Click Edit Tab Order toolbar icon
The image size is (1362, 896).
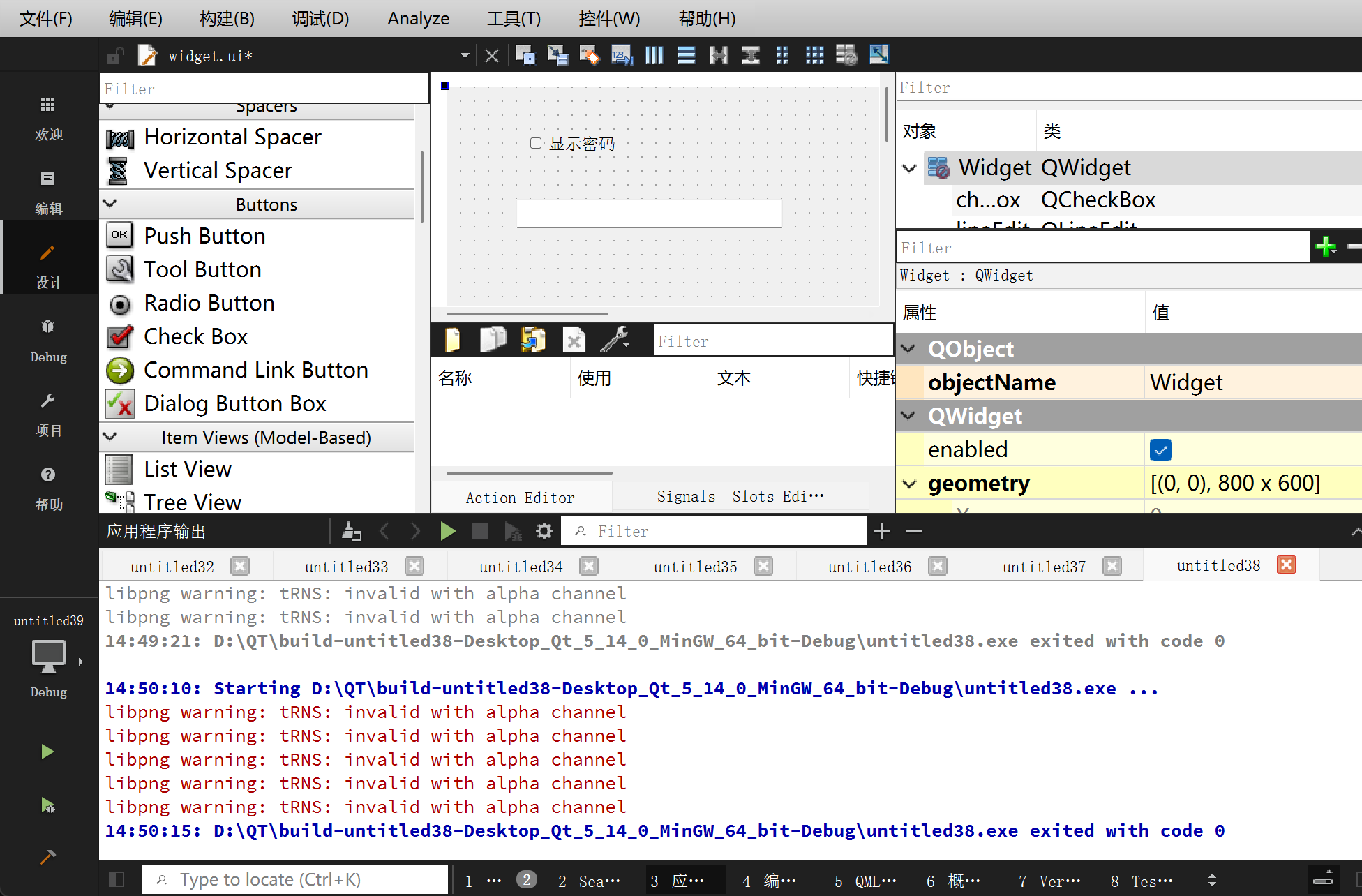621,55
